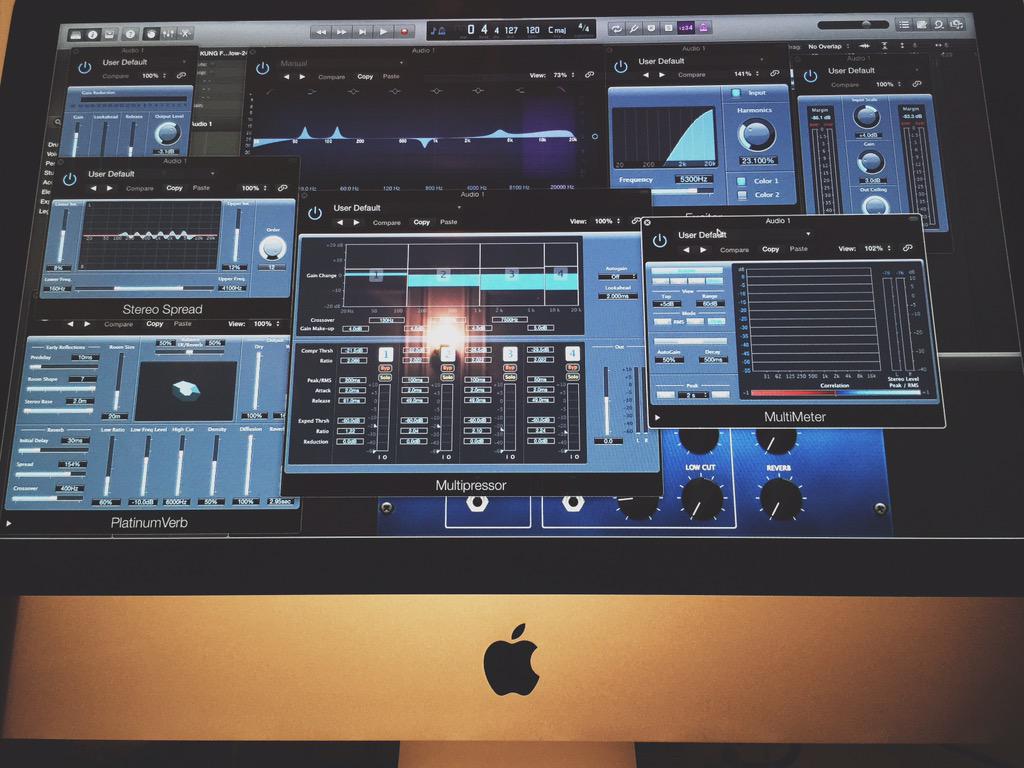Open User Default preset menu in Multipressor
1024x768 pixels.
tap(397, 208)
